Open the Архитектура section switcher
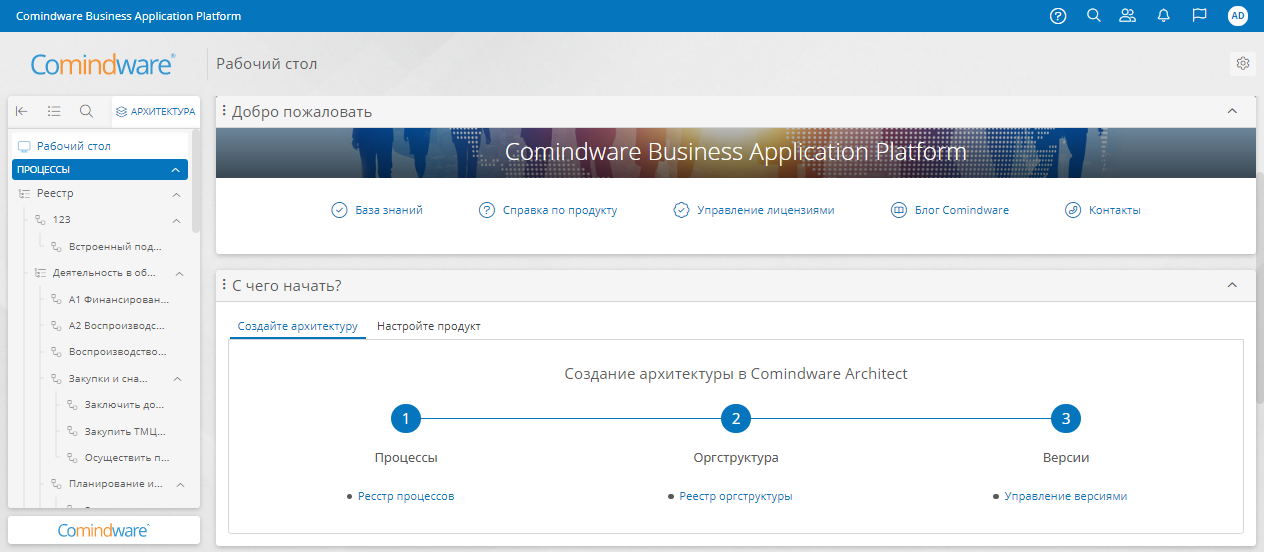Viewport: 1264px width, 552px height. (155, 112)
